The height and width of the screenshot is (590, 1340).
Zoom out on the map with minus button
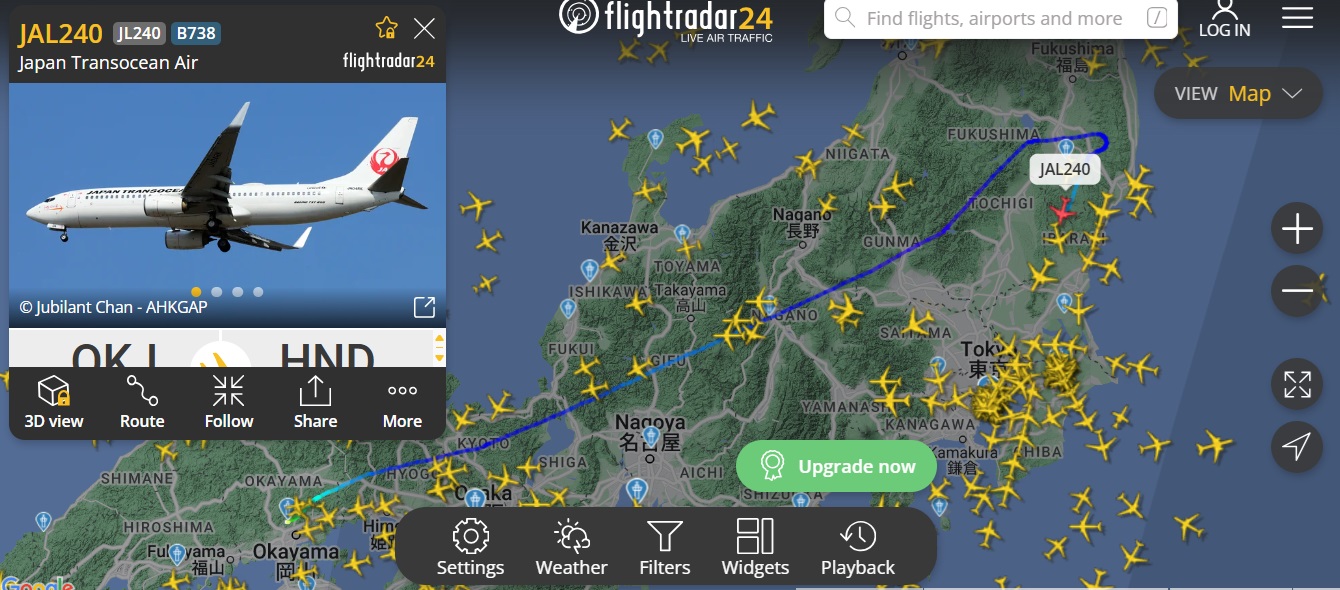click(1297, 291)
